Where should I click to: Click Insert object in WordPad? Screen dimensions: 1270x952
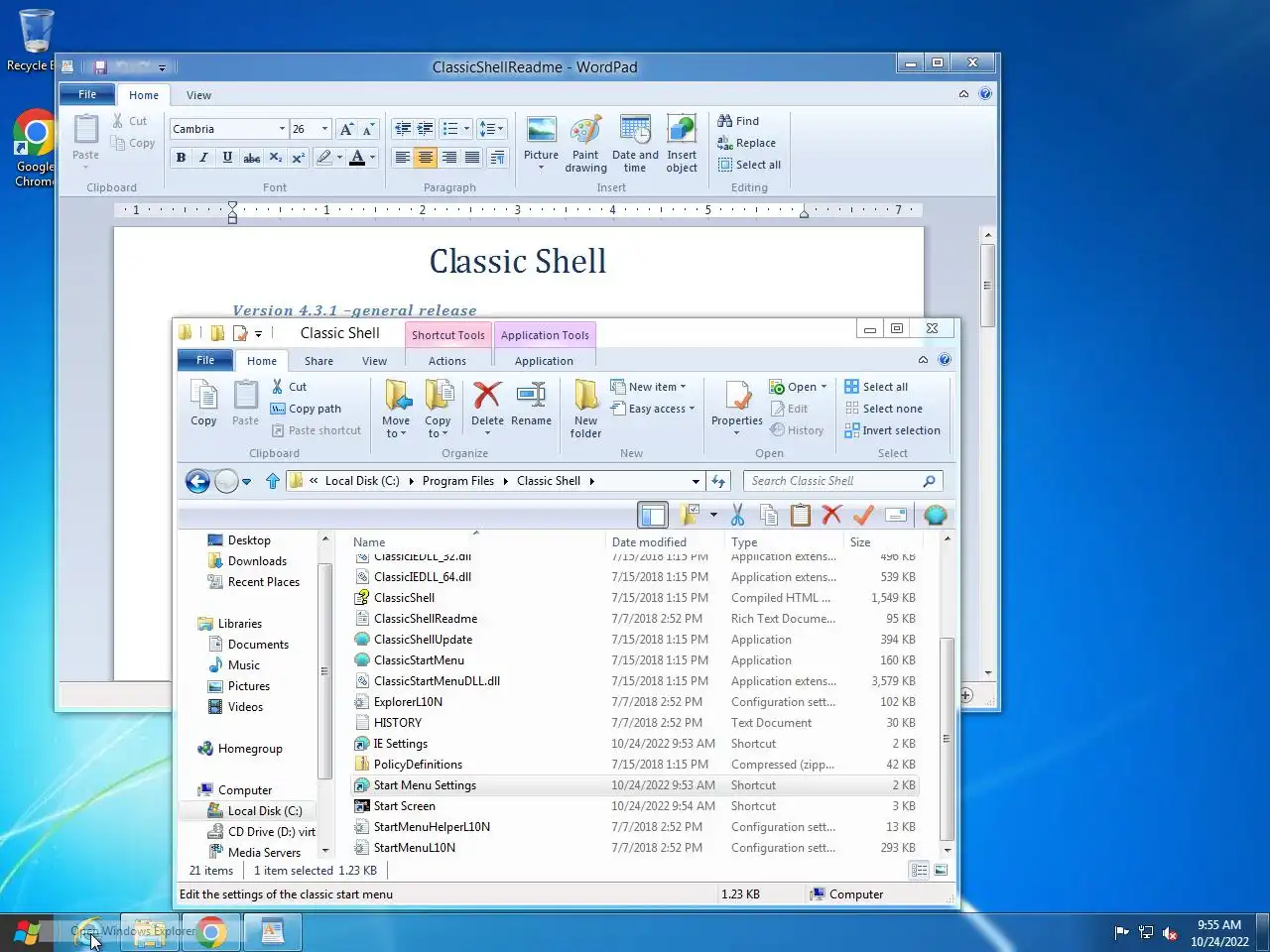(682, 145)
